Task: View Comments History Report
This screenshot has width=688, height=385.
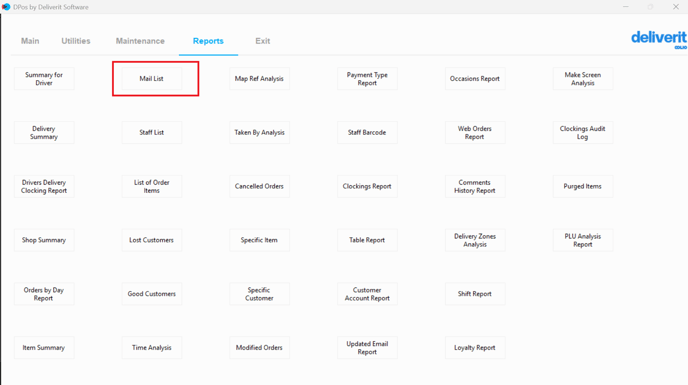Action: click(475, 186)
